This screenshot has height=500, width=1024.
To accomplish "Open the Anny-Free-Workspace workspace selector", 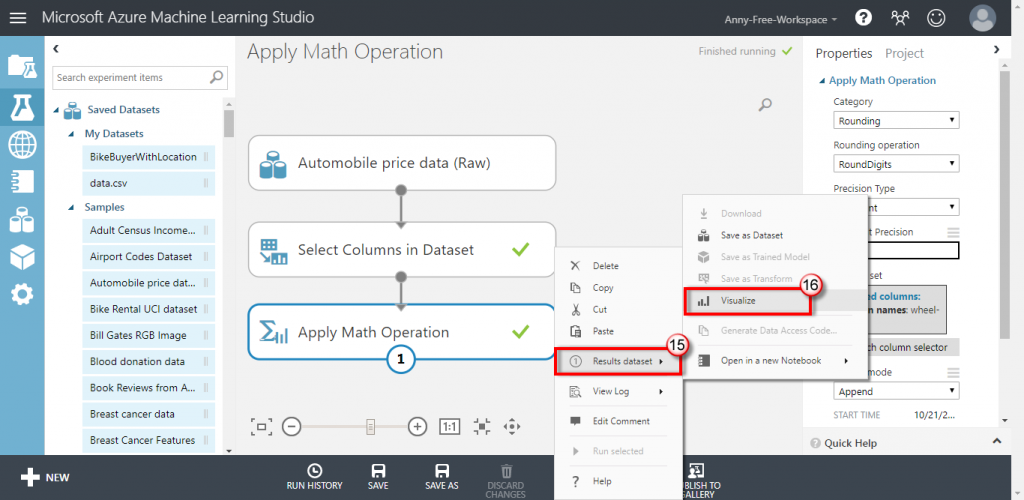I will point(780,20).
